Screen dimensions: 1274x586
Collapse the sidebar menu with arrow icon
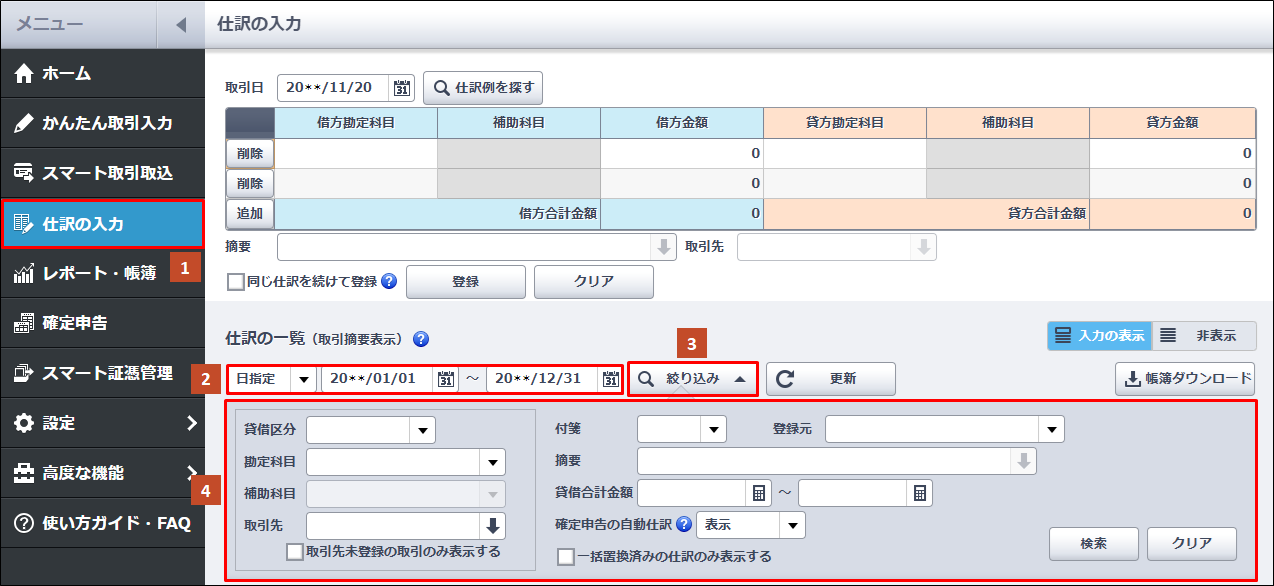[x=180, y=24]
